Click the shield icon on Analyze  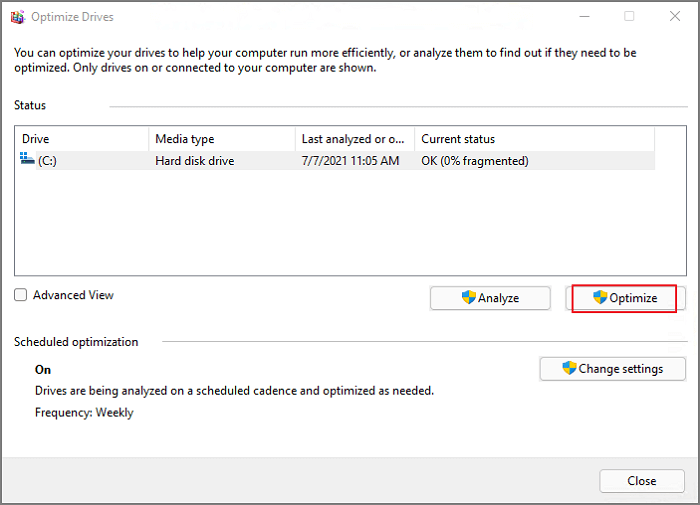click(467, 298)
